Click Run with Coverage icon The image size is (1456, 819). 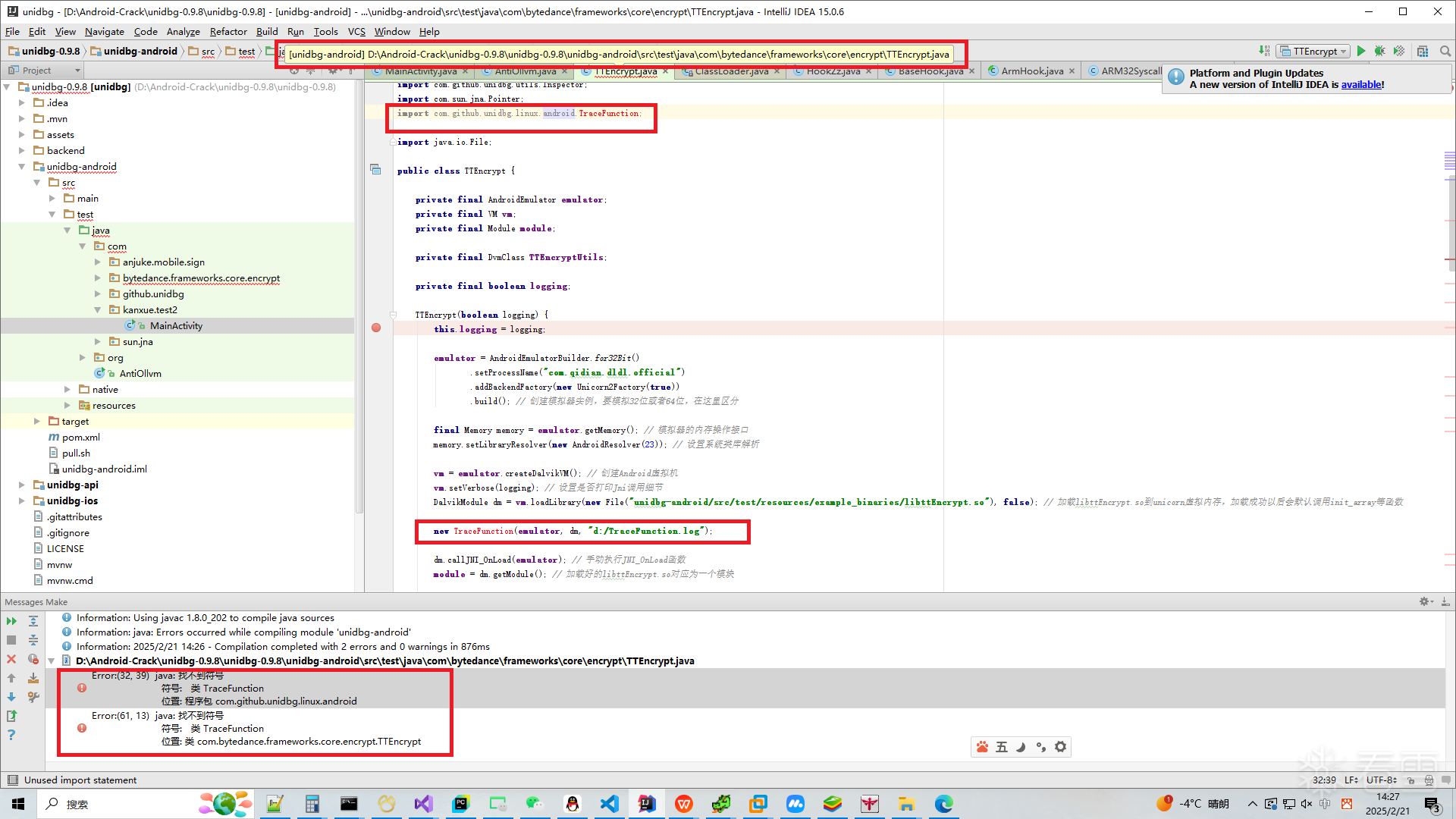pyautogui.click(x=1399, y=51)
